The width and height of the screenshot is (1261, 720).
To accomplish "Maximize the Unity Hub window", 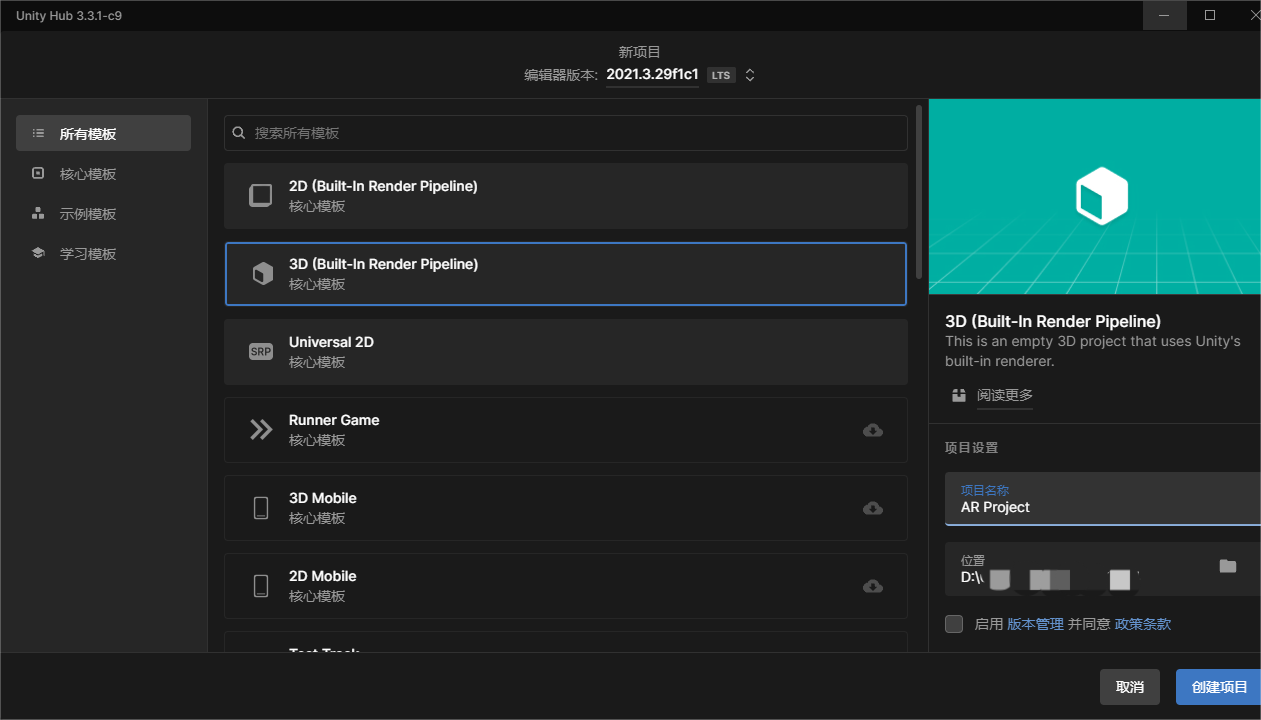I will point(1210,15).
